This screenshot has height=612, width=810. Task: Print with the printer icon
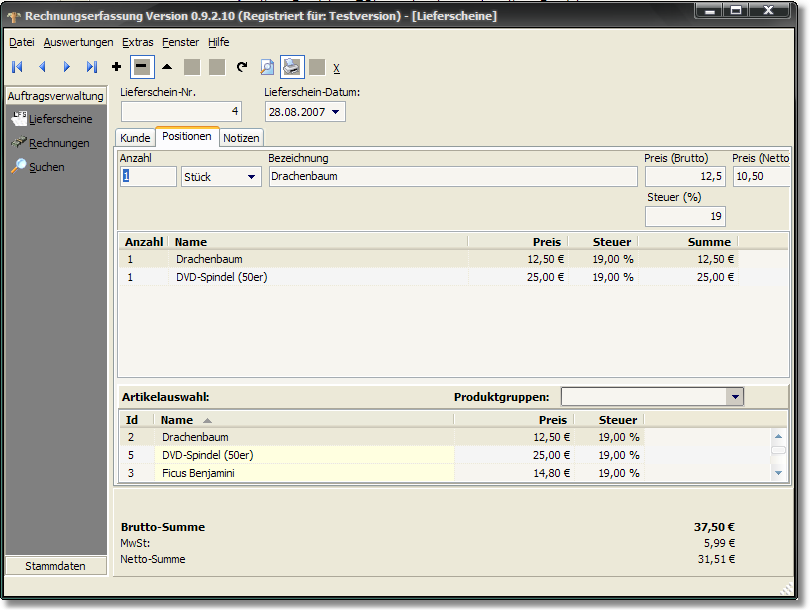coord(292,67)
